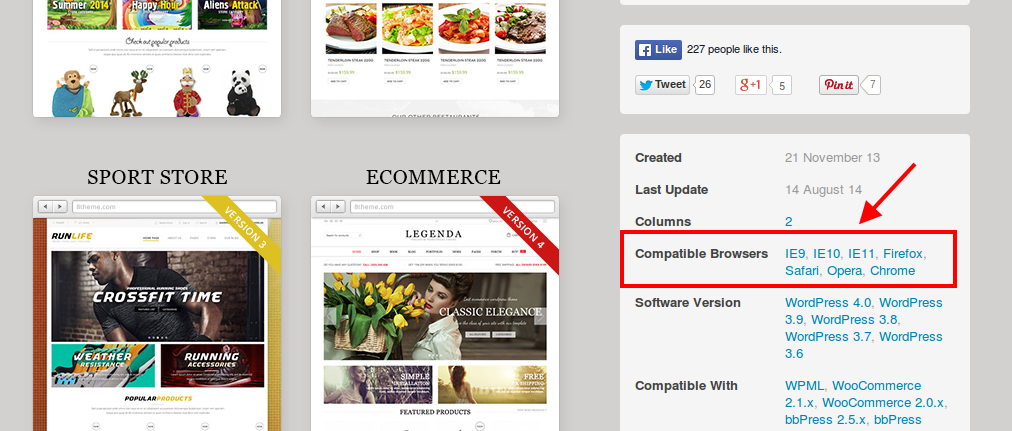Open the Ecommerce Legenda preview thumbnail
The width and height of the screenshot is (1012, 431).
pos(435,313)
